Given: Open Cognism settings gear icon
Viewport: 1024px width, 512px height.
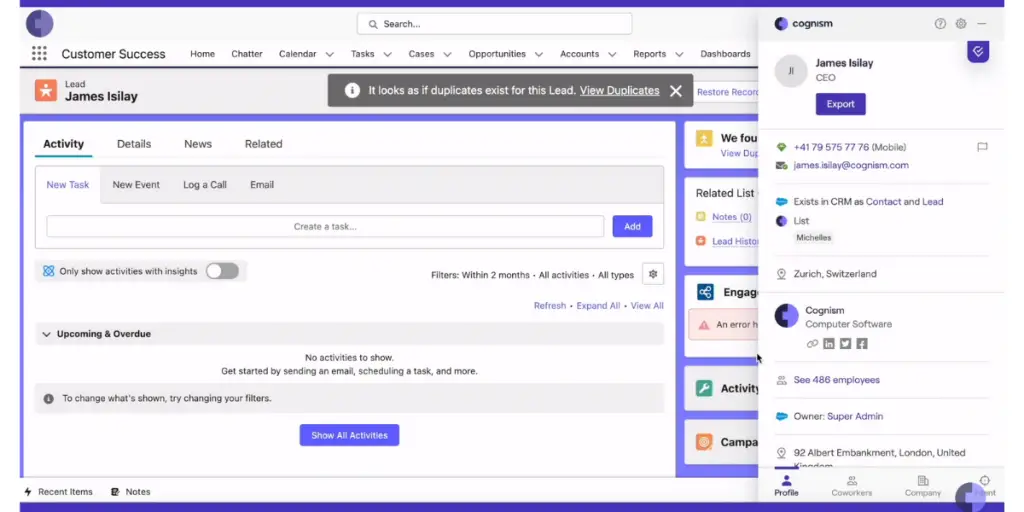Looking at the screenshot, I should [961, 24].
